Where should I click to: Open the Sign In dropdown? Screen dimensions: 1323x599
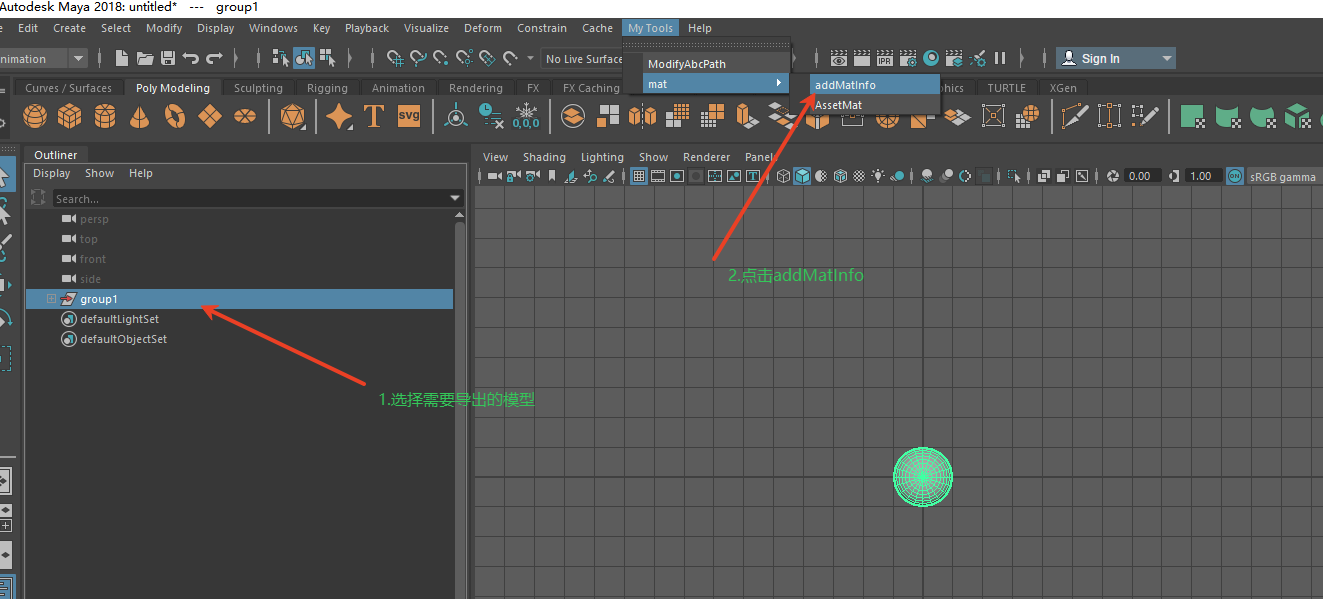tap(1166, 59)
